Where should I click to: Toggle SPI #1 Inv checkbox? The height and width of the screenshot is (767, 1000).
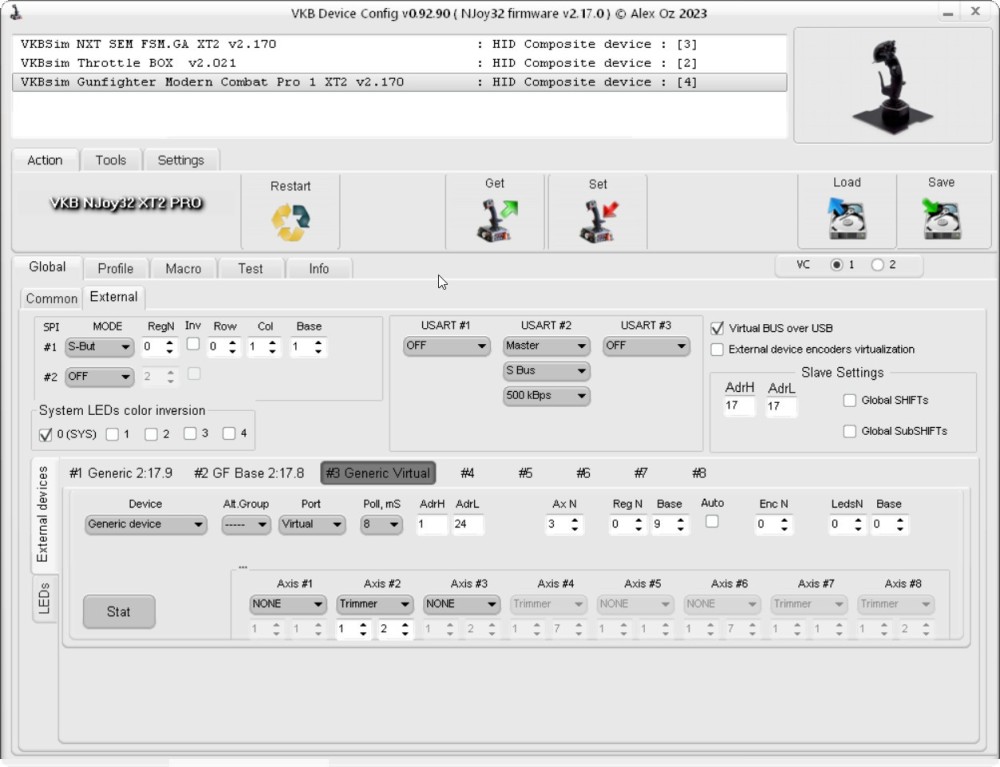[193, 344]
